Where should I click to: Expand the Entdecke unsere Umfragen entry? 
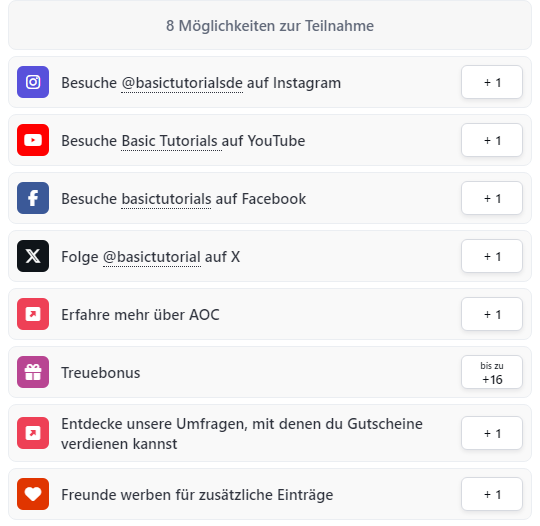pyautogui.click(x=270, y=433)
